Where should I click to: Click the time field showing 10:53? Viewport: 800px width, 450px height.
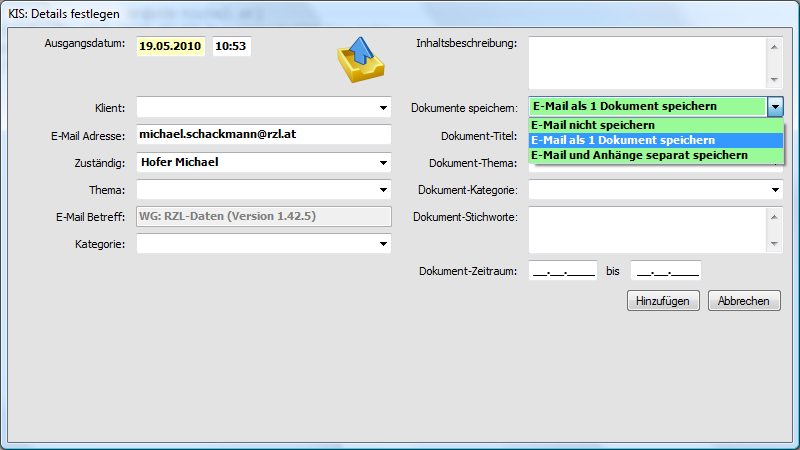[x=231, y=46]
